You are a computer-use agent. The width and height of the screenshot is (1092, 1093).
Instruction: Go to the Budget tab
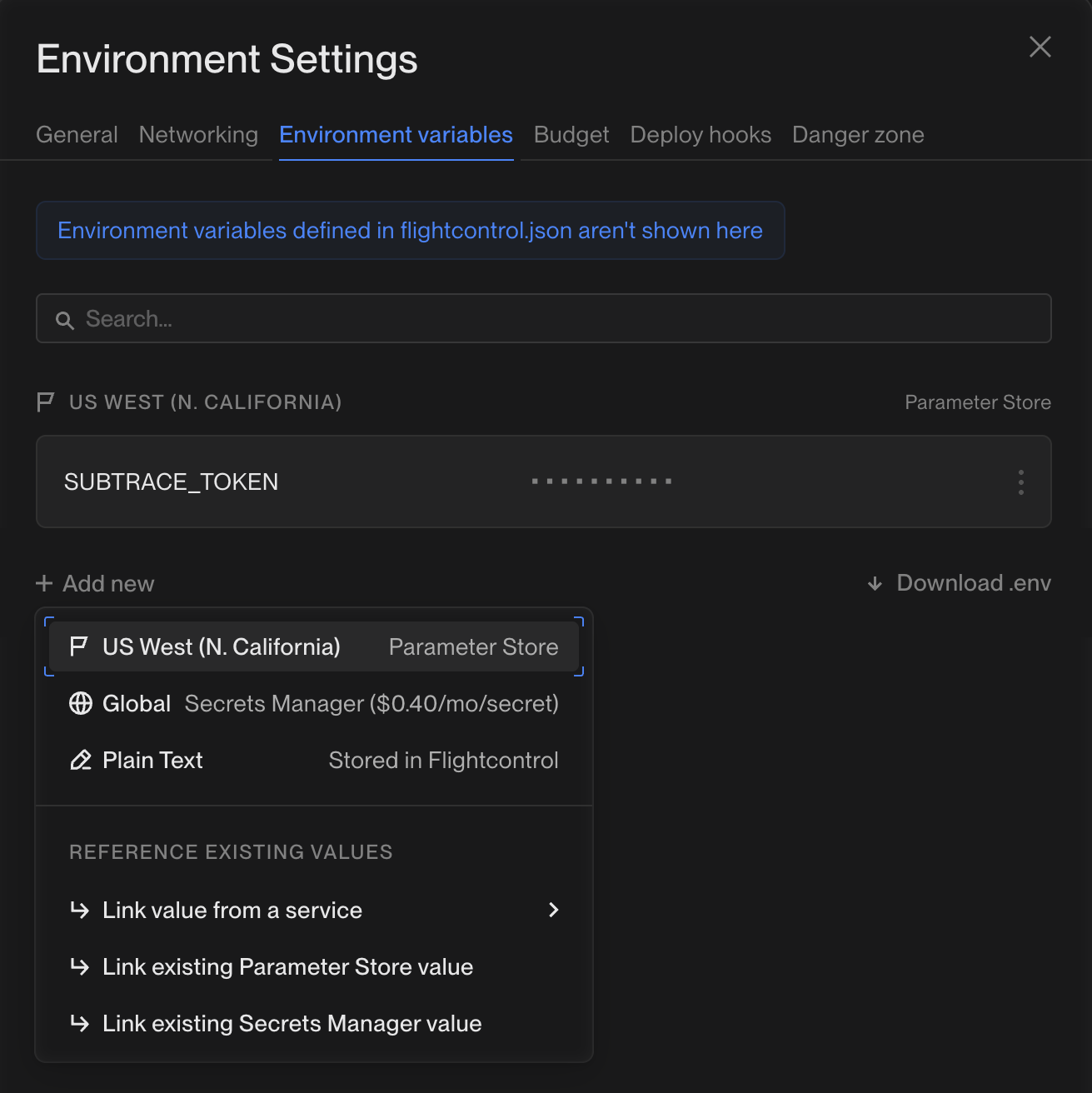tap(571, 135)
